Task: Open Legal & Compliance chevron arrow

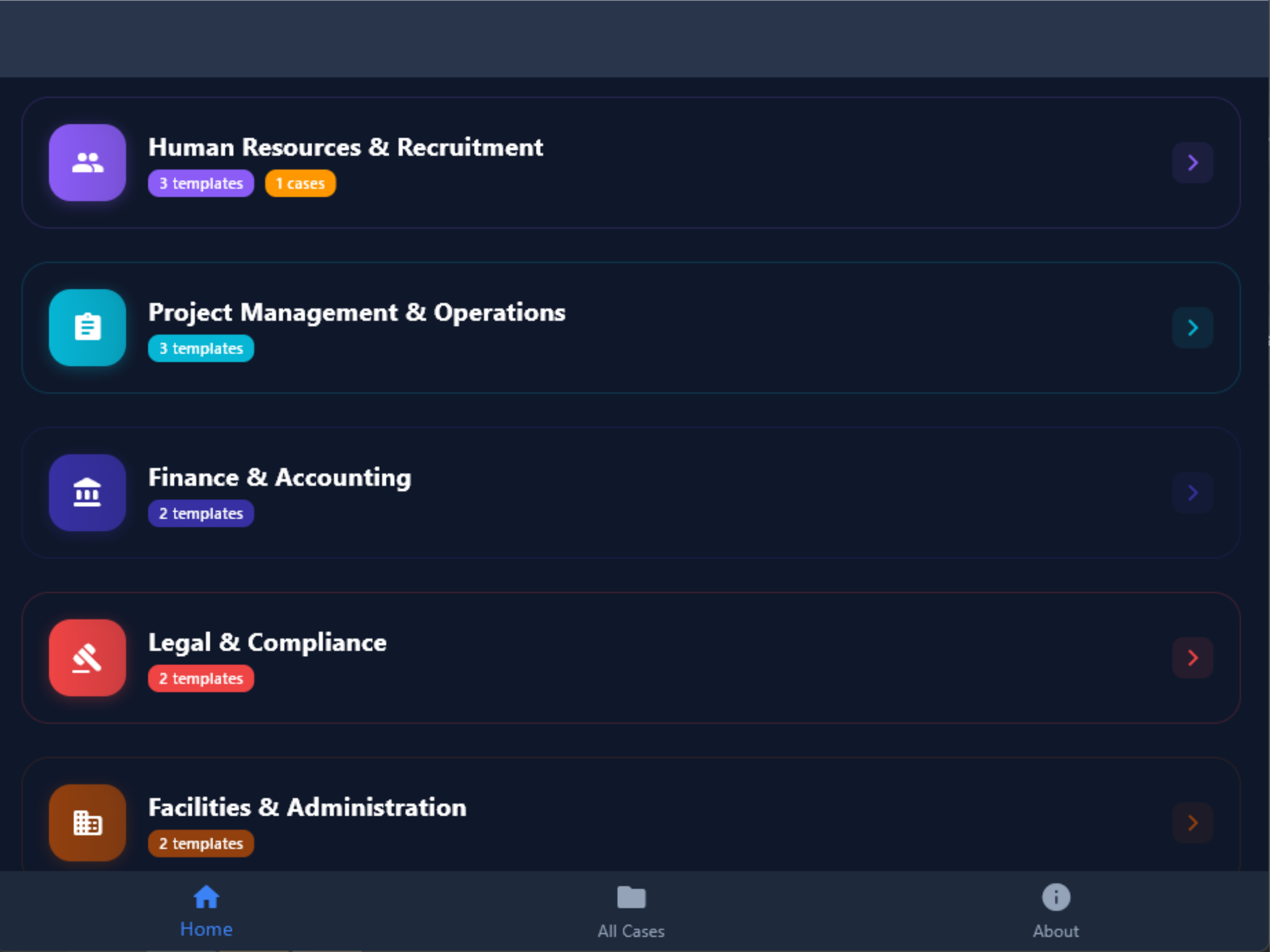Action: [1192, 658]
